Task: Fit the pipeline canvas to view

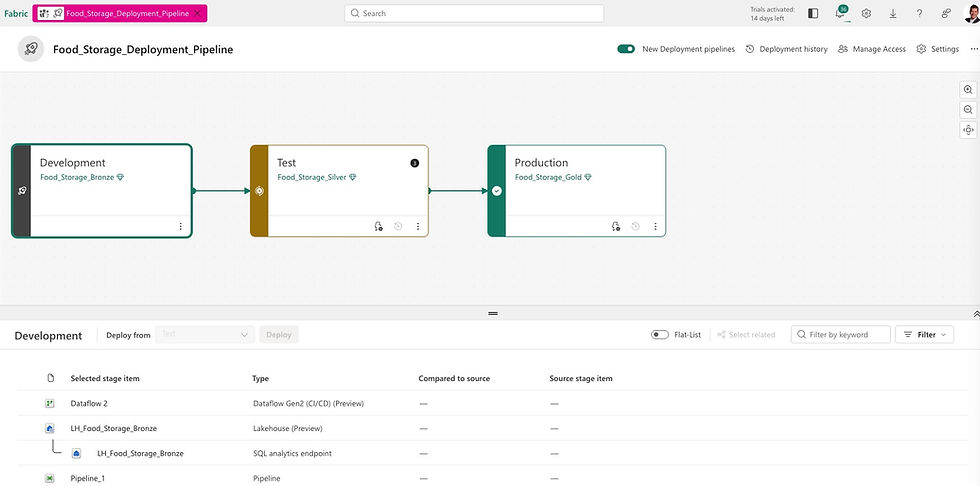Action: pos(968,130)
